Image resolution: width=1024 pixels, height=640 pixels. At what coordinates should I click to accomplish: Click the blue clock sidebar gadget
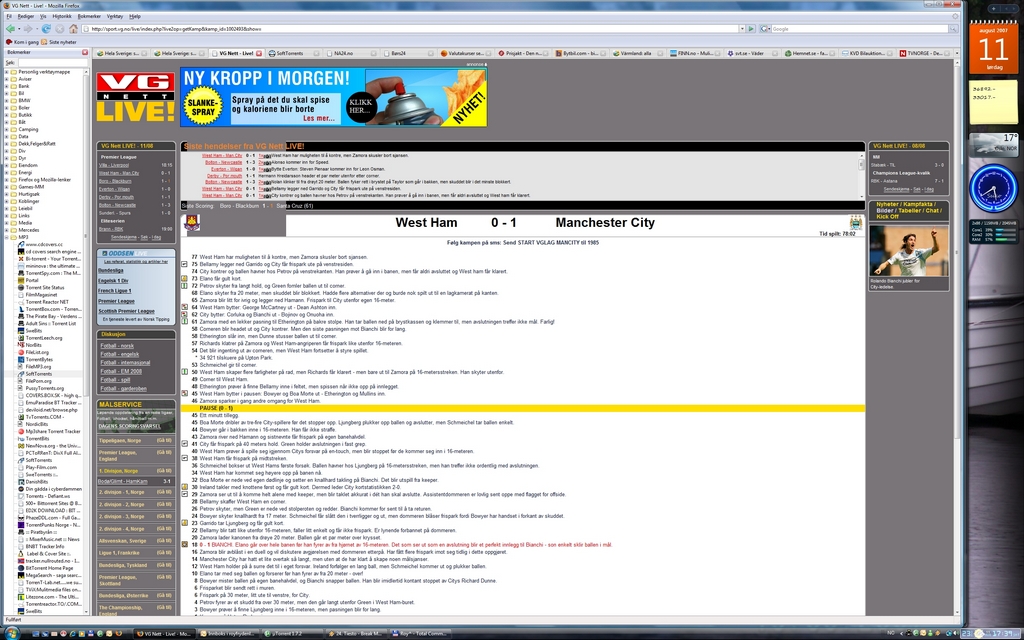pyautogui.click(x=993, y=188)
